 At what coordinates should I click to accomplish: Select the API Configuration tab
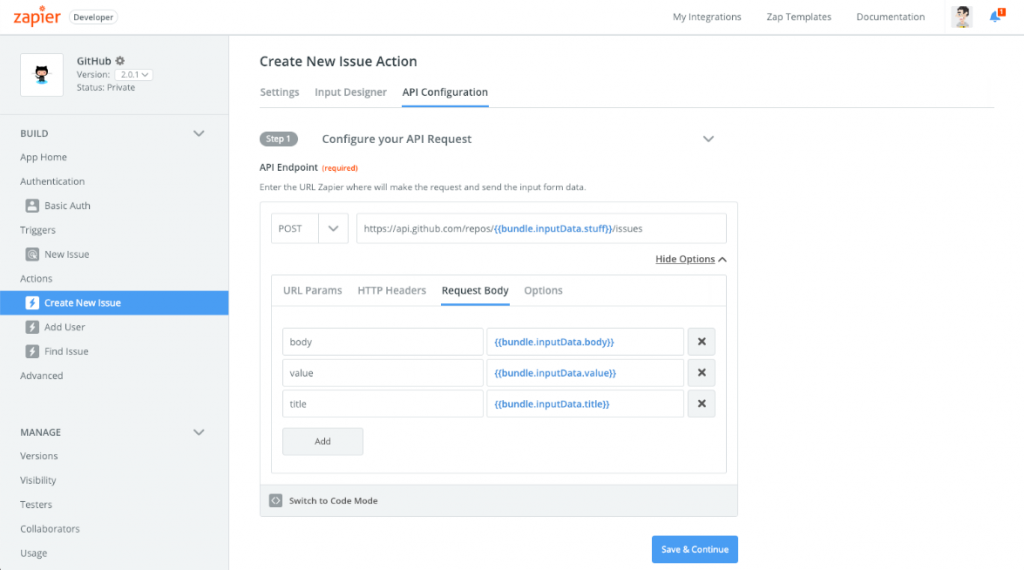pyautogui.click(x=445, y=92)
